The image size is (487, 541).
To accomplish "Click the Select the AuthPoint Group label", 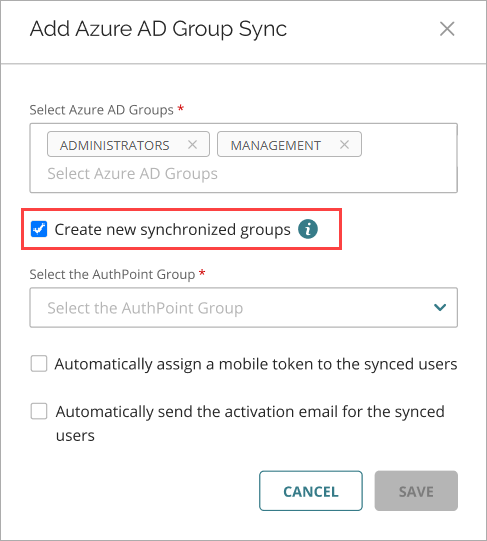I will (112, 274).
